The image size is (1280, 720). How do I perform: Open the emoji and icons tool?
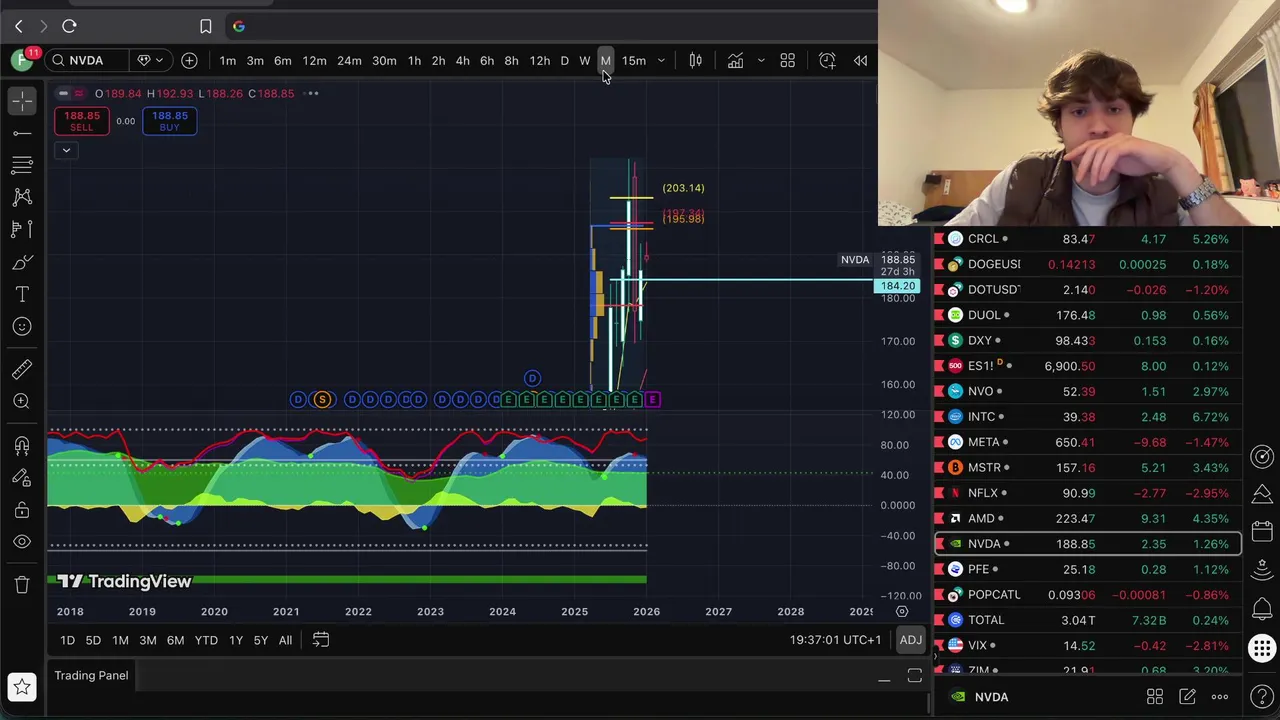click(22, 327)
